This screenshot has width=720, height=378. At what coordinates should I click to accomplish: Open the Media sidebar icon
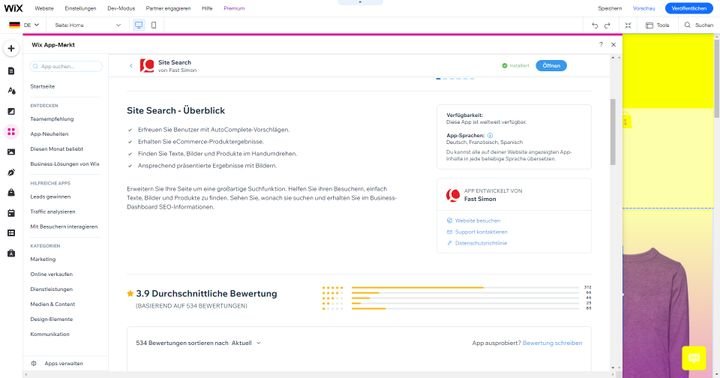pyautogui.click(x=11, y=152)
